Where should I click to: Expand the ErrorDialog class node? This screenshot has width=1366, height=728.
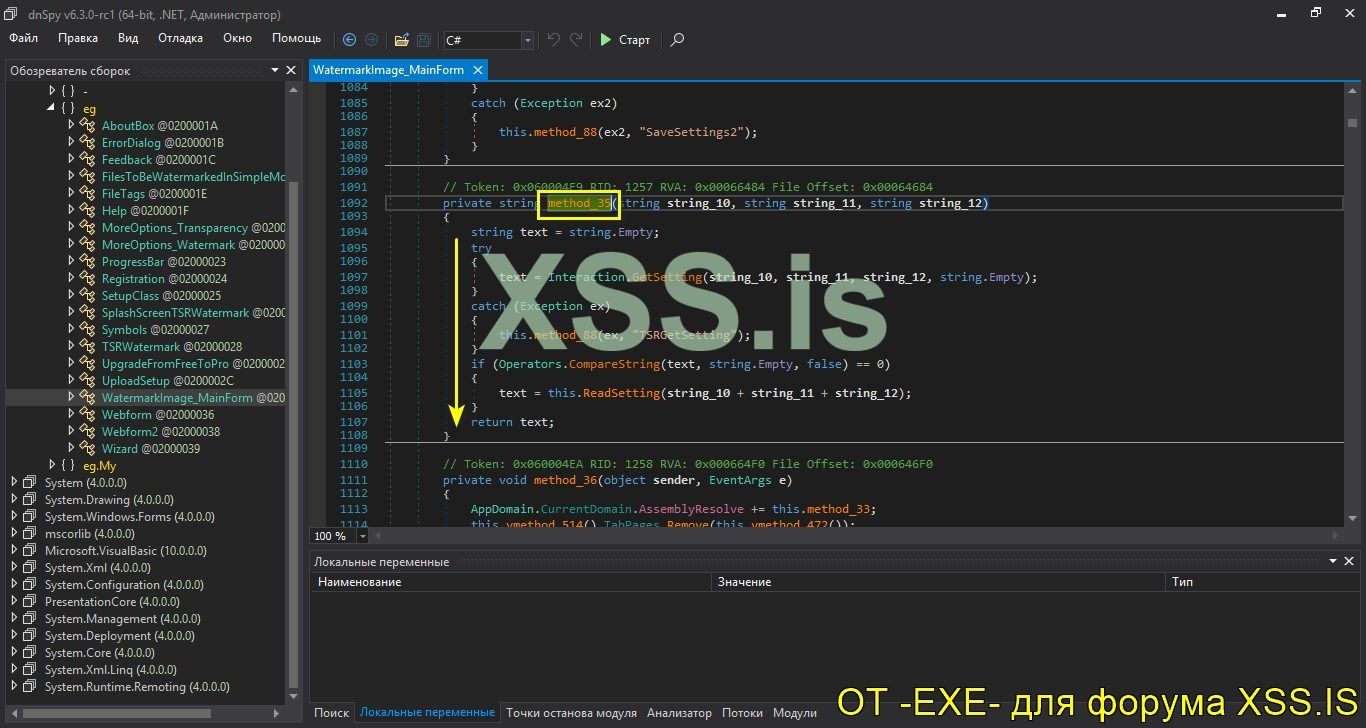(72, 143)
